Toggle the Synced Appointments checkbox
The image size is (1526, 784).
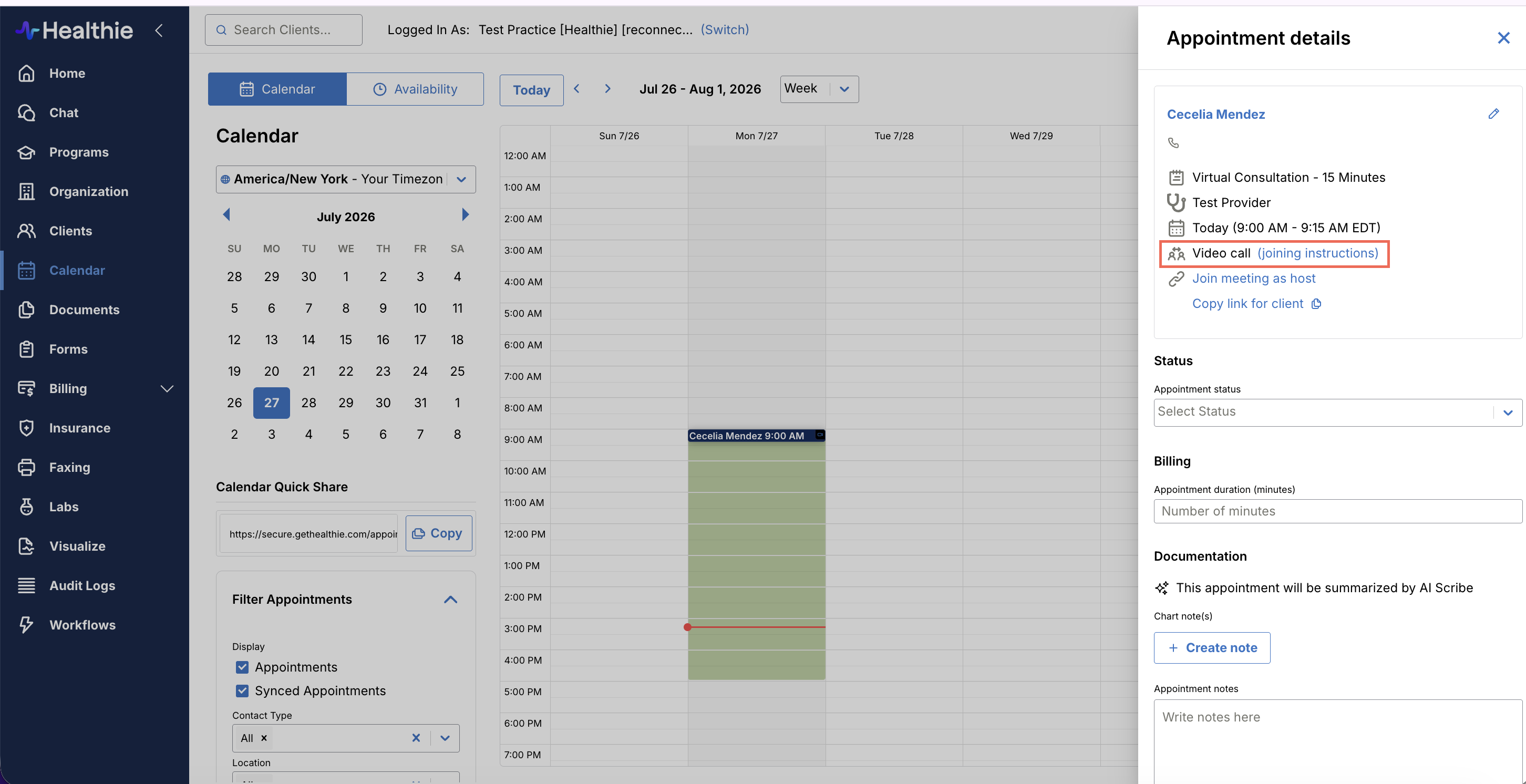coord(242,691)
